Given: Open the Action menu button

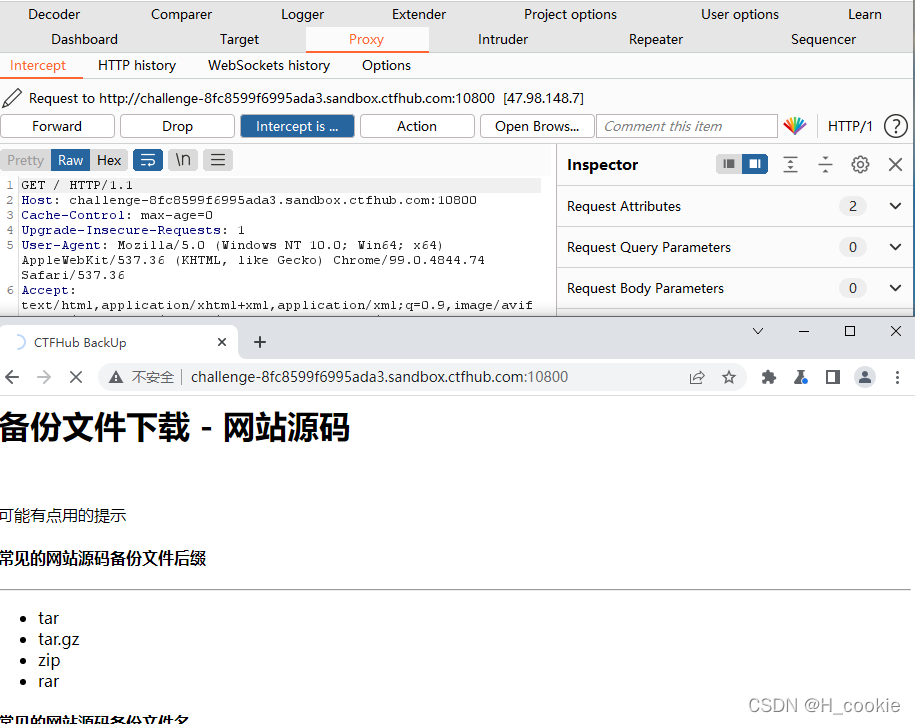Looking at the screenshot, I should pyautogui.click(x=417, y=126).
